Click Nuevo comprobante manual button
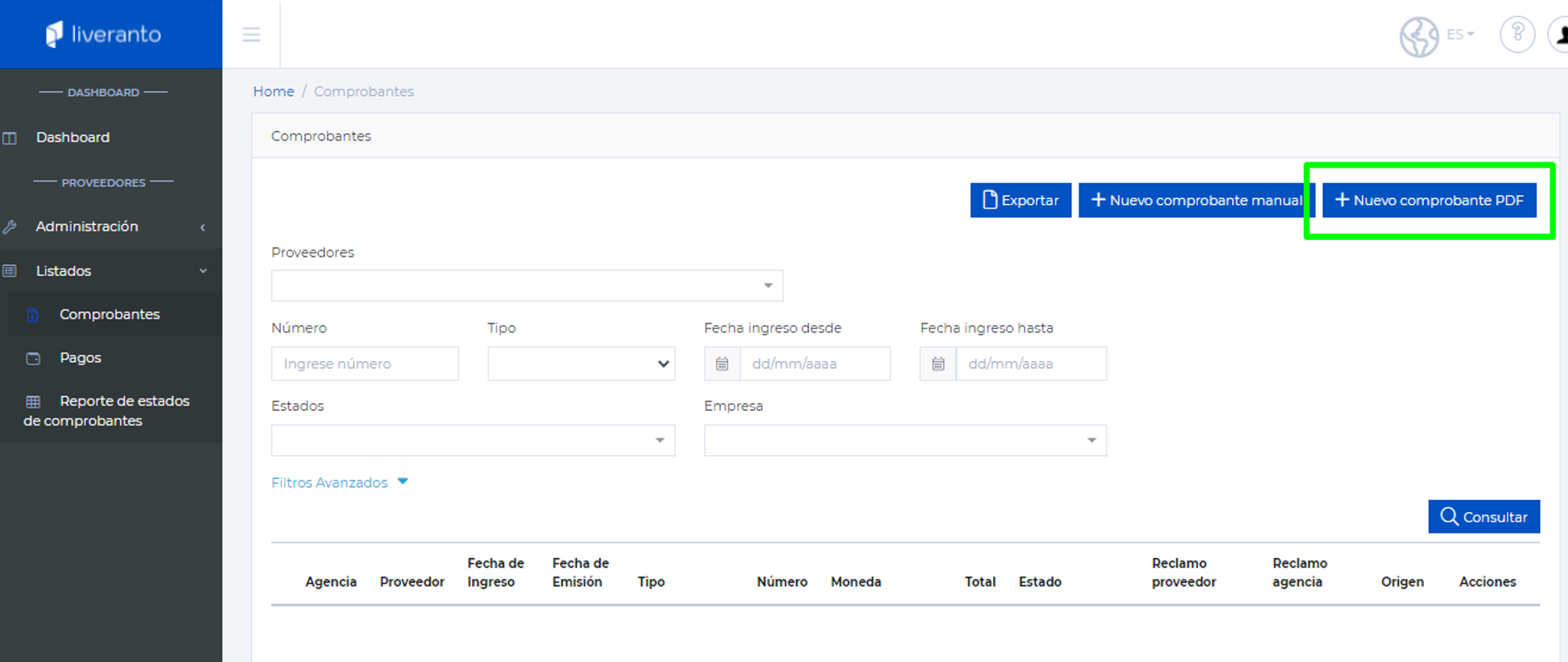The image size is (1568, 662). (1196, 201)
